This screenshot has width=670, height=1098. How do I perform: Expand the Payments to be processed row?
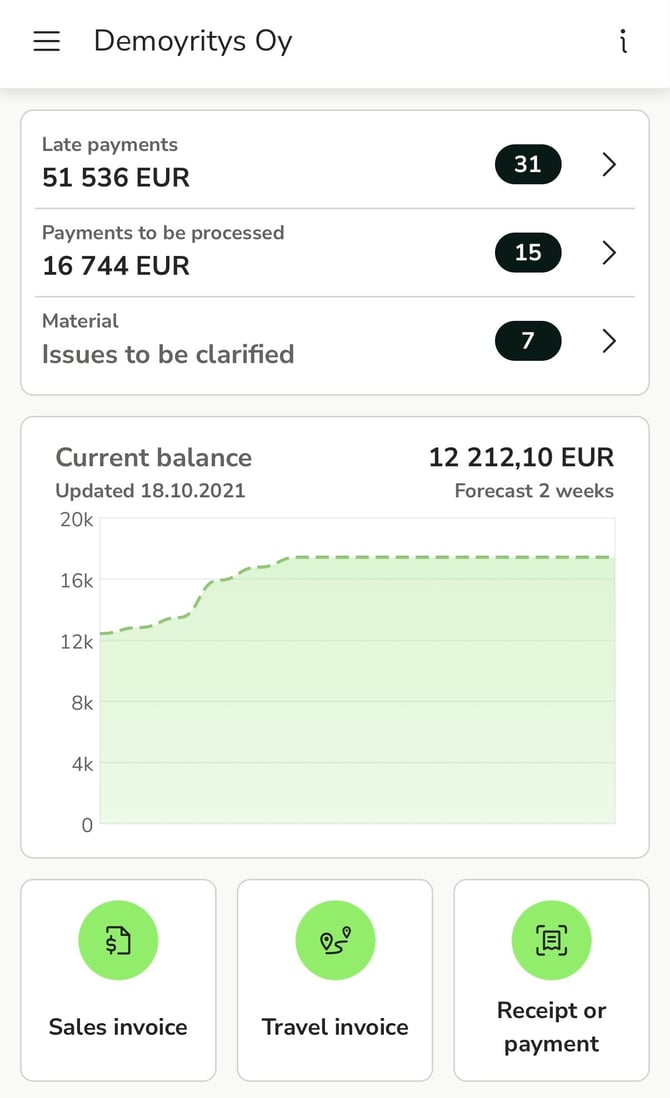609,252
